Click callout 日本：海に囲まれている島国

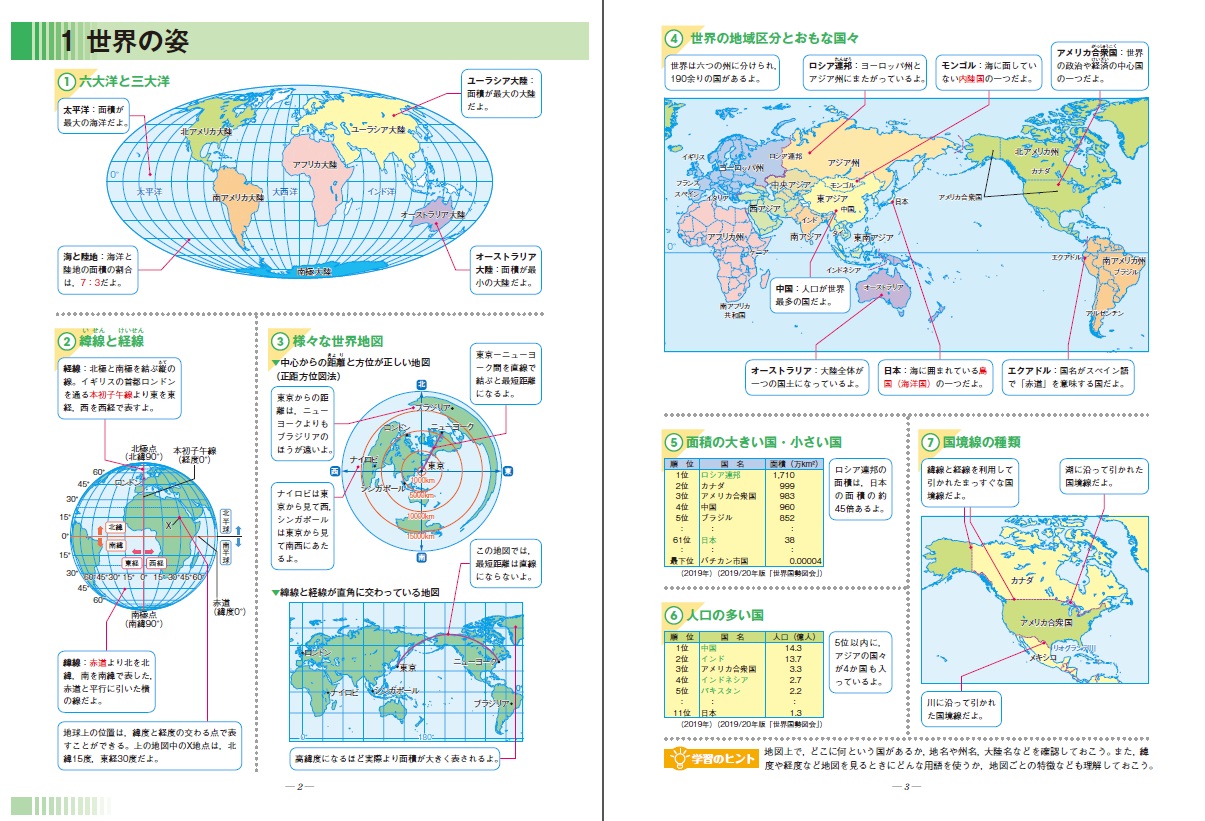coord(936,376)
